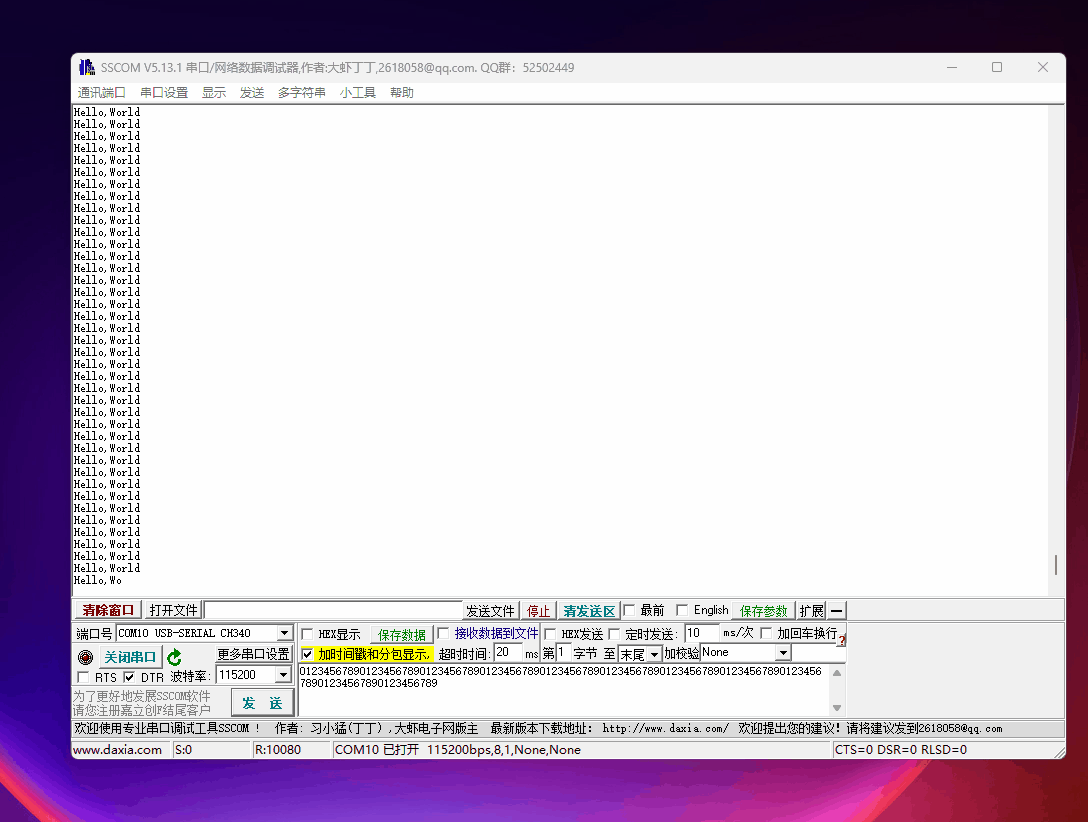The height and width of the screenshot is (822, 1088).
Task: Enable the 最前 always-on-top checkbox
Action: pyautogui.click(x=629, y=610)
